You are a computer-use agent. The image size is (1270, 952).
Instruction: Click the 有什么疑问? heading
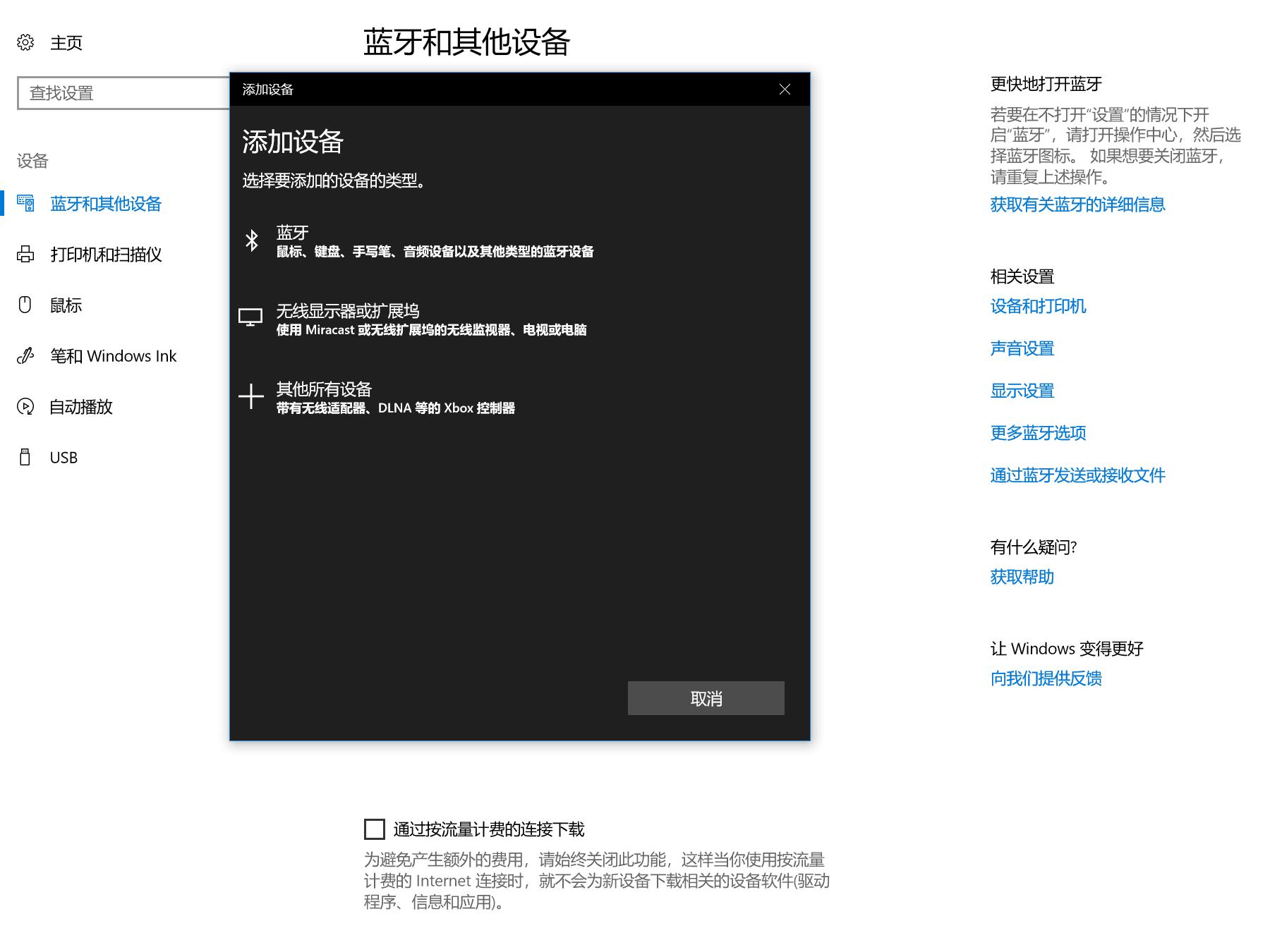click(x=1034, y=547)
